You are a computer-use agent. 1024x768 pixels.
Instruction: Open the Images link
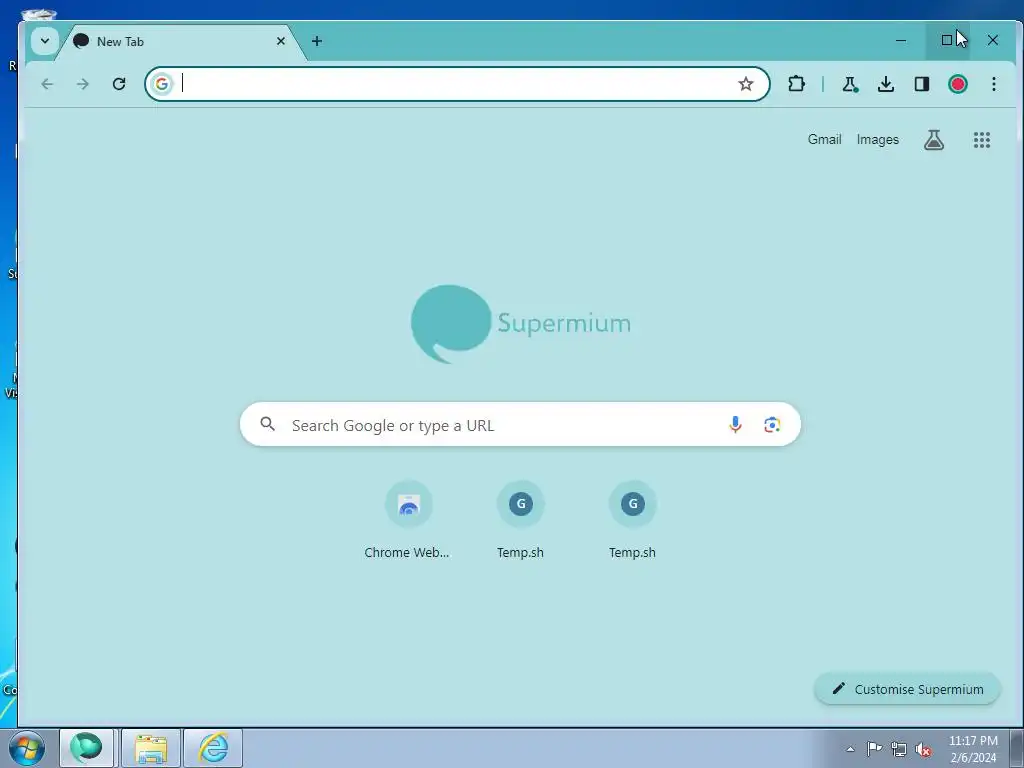click(878, 139)
